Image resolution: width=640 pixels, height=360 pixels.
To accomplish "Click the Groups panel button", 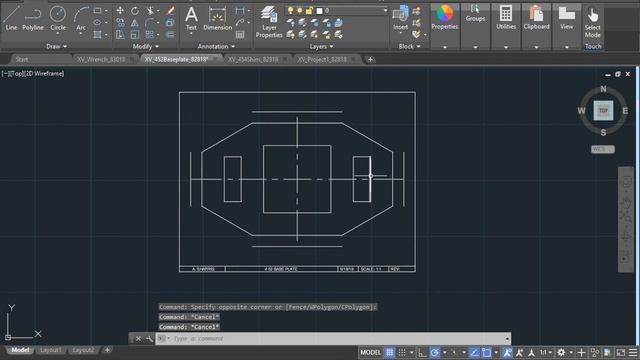I will point(475,14).
